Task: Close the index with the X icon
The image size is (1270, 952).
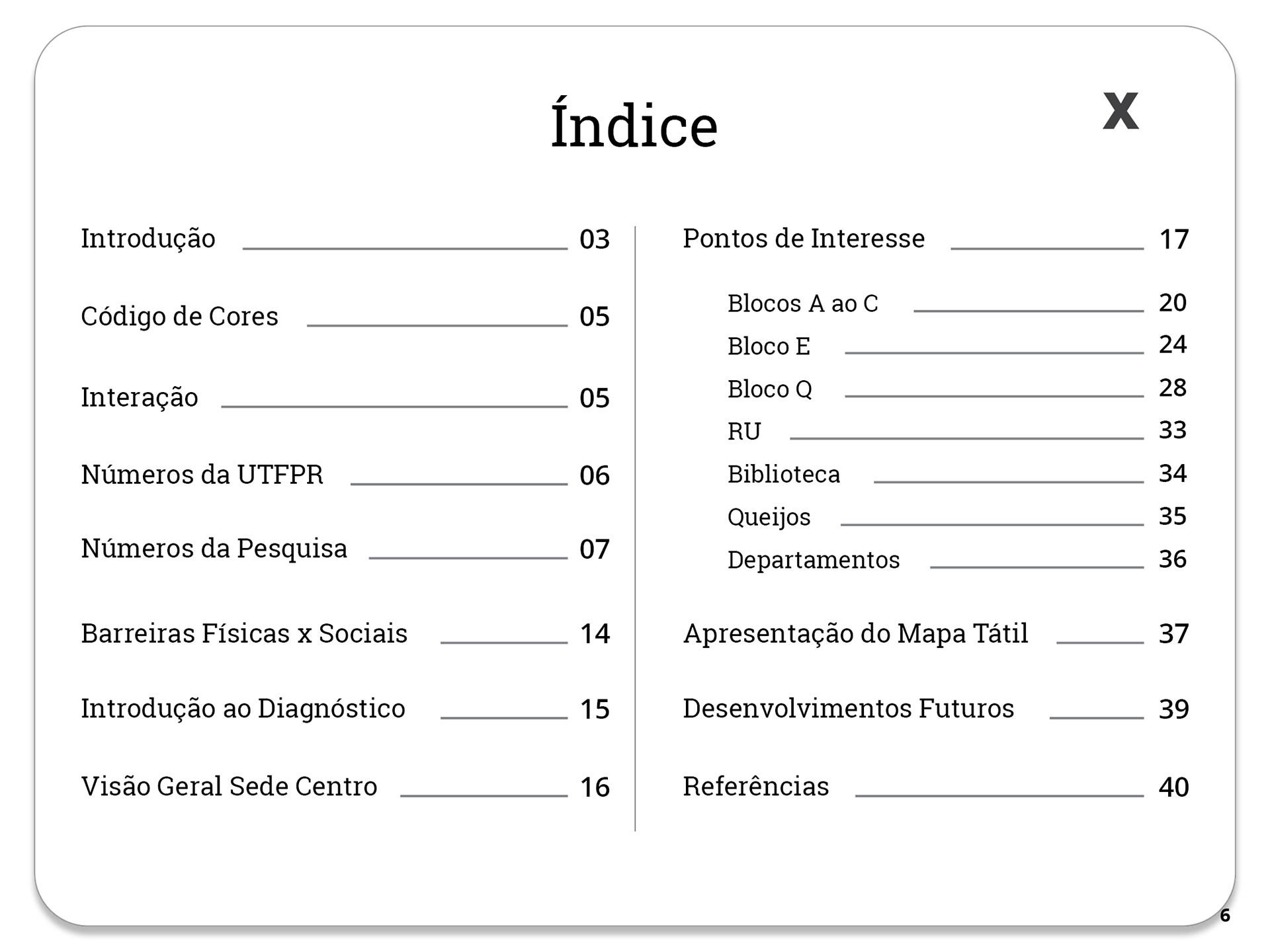Action: pyautogui.click(x=1121, y=110)
